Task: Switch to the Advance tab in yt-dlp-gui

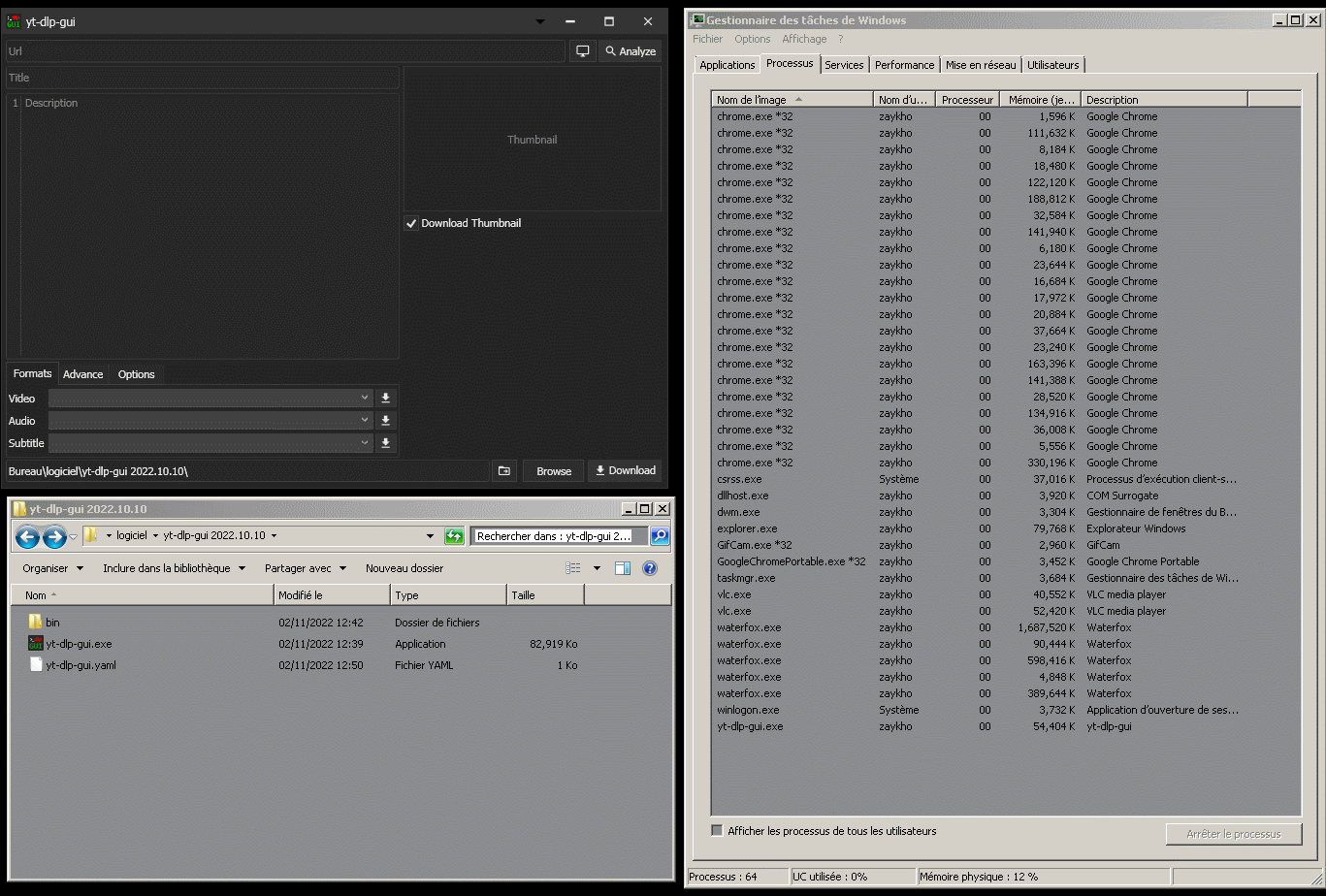Action: (83, 374)
